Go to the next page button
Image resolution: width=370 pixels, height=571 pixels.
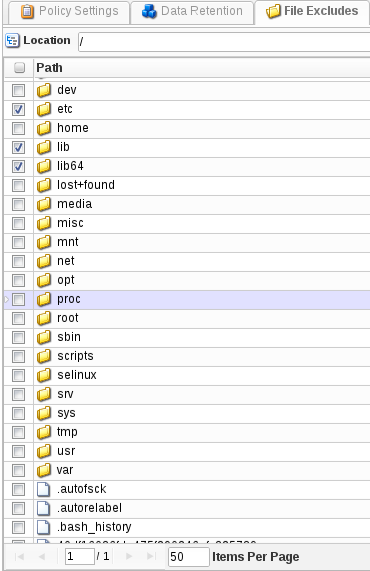click(129, 557)
